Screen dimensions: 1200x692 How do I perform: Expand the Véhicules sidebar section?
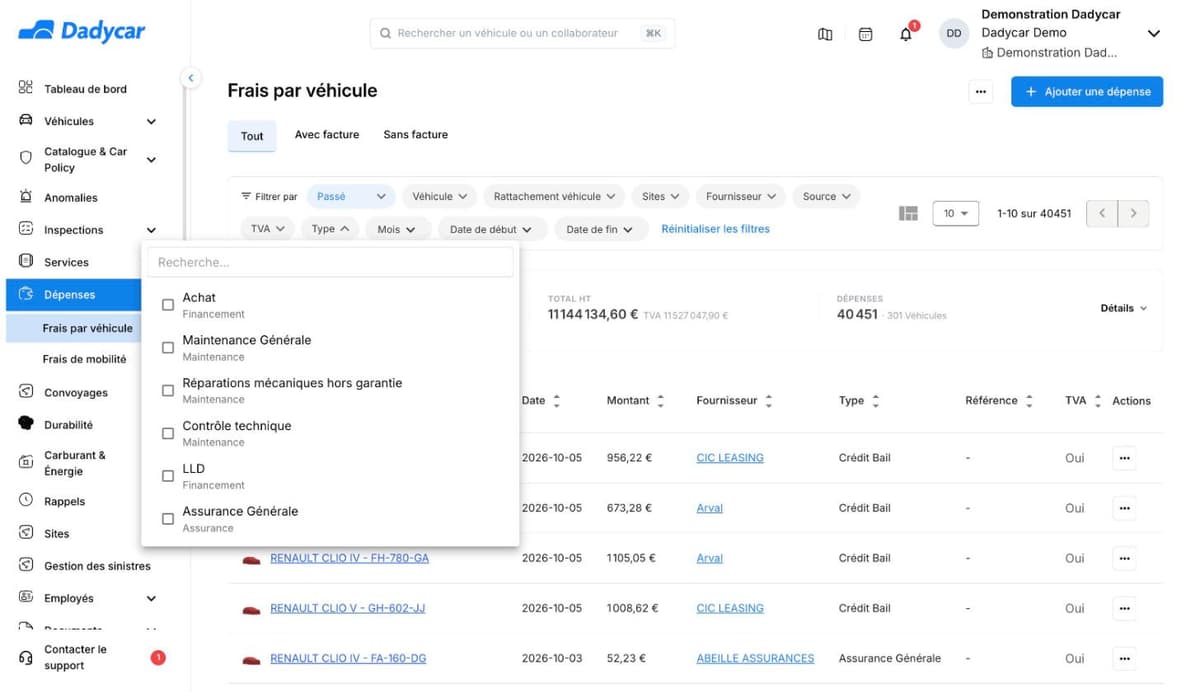[x=151, y=122]
